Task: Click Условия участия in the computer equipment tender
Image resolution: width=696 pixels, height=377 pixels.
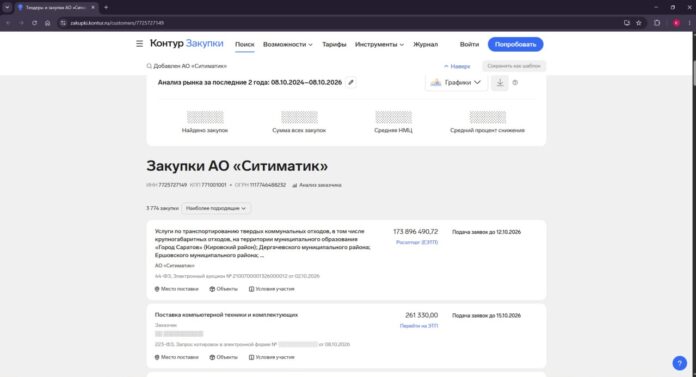Action: point(271,357)
